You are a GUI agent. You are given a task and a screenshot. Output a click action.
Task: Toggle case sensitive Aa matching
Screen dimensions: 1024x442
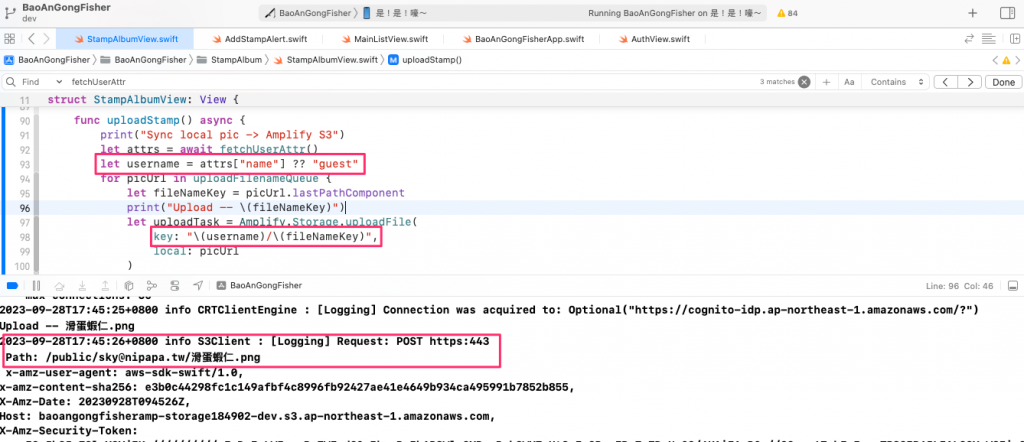849,82
